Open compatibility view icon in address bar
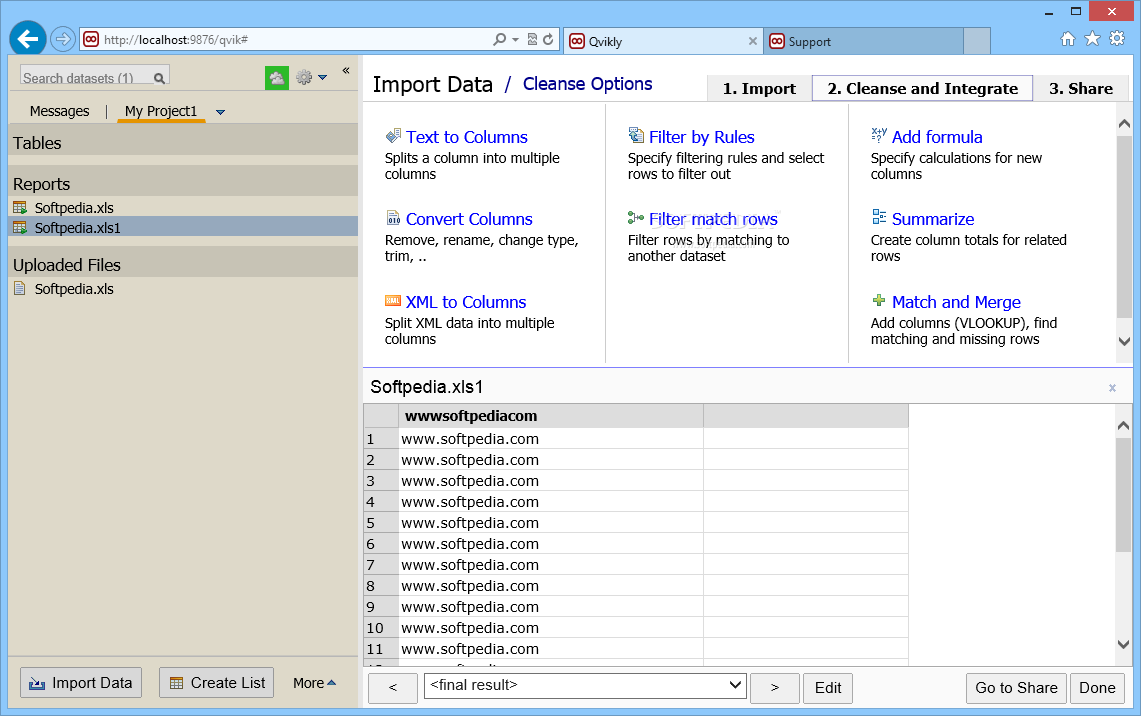Viewport: 1141px width, 716px height. [x=532, y=39]
